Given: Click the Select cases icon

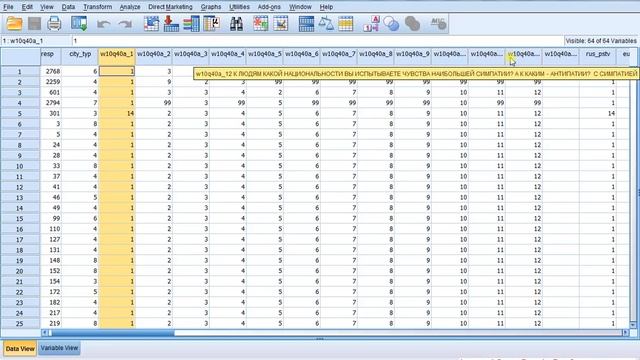Looking at the screenshot, I should pos(345,24).
